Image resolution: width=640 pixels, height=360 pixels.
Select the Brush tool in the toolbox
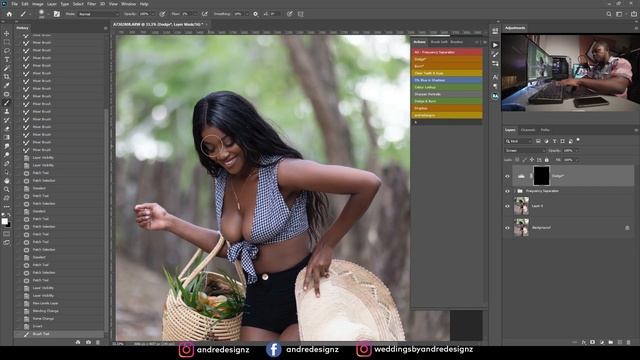pyautogui.click(x=7, y=102)
